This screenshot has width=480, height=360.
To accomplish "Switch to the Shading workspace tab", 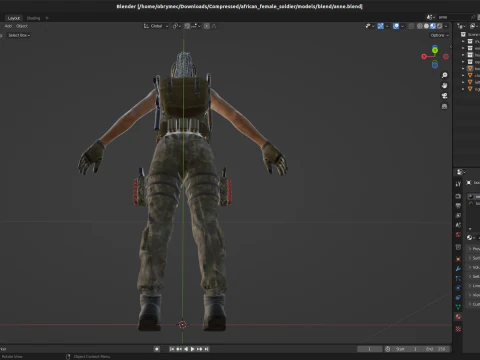I will click(x=33, y=18).
